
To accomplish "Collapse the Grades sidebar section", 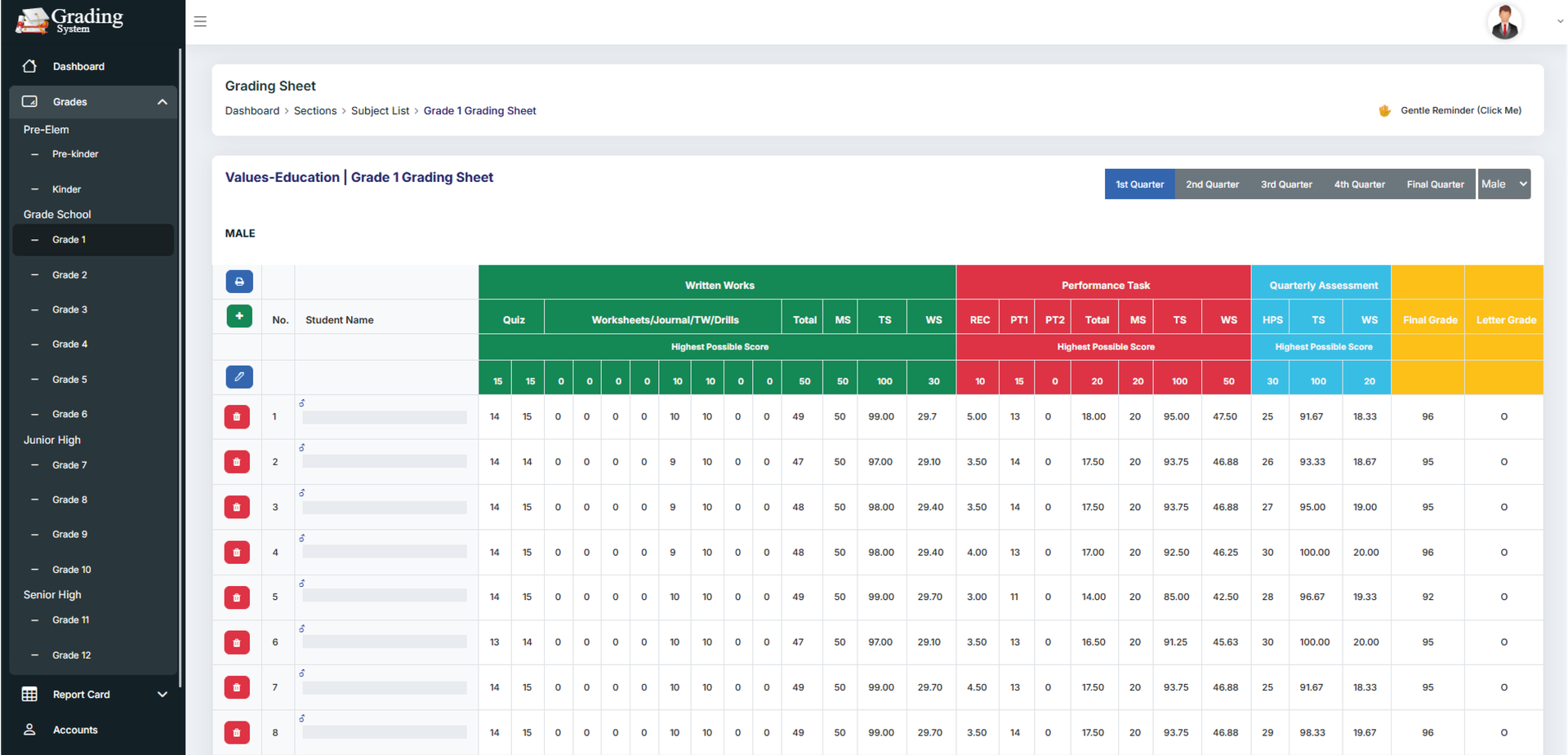I will tap(162, 102).
